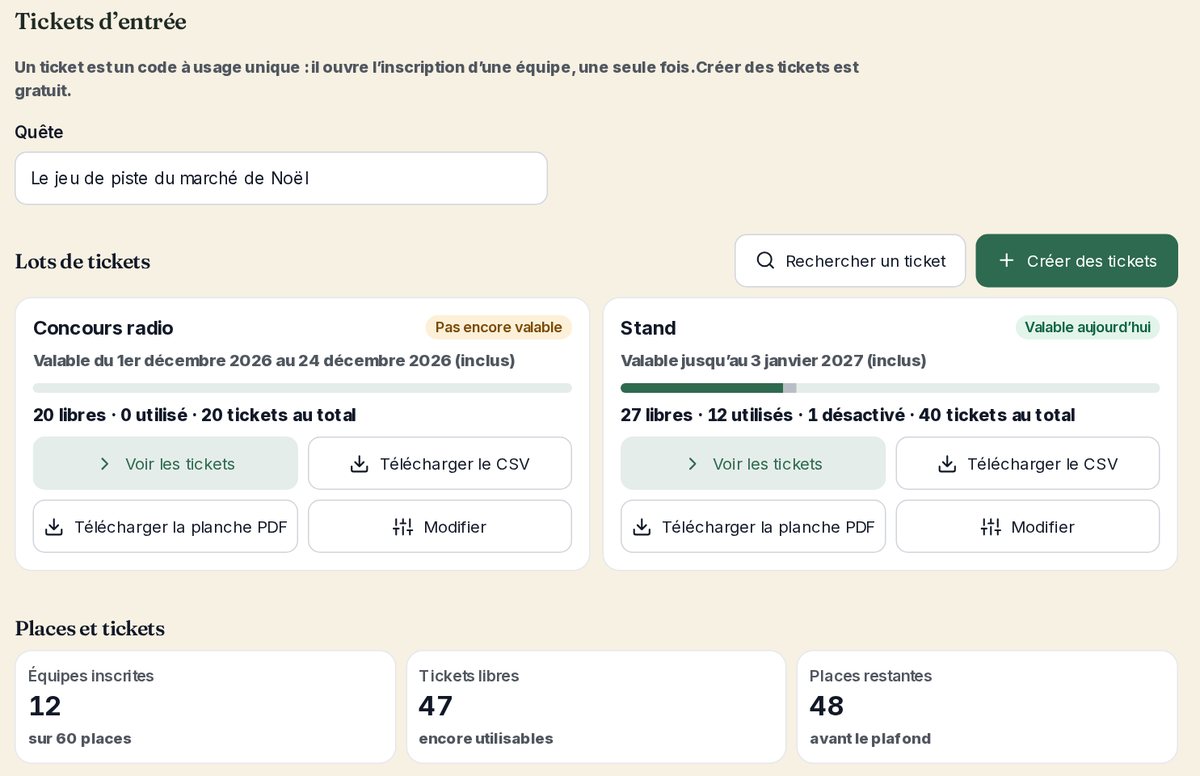Click the Places et tickets heading
Image resolution: width=1200 pixels, height=776 pixels.
[x=90, y=629]
